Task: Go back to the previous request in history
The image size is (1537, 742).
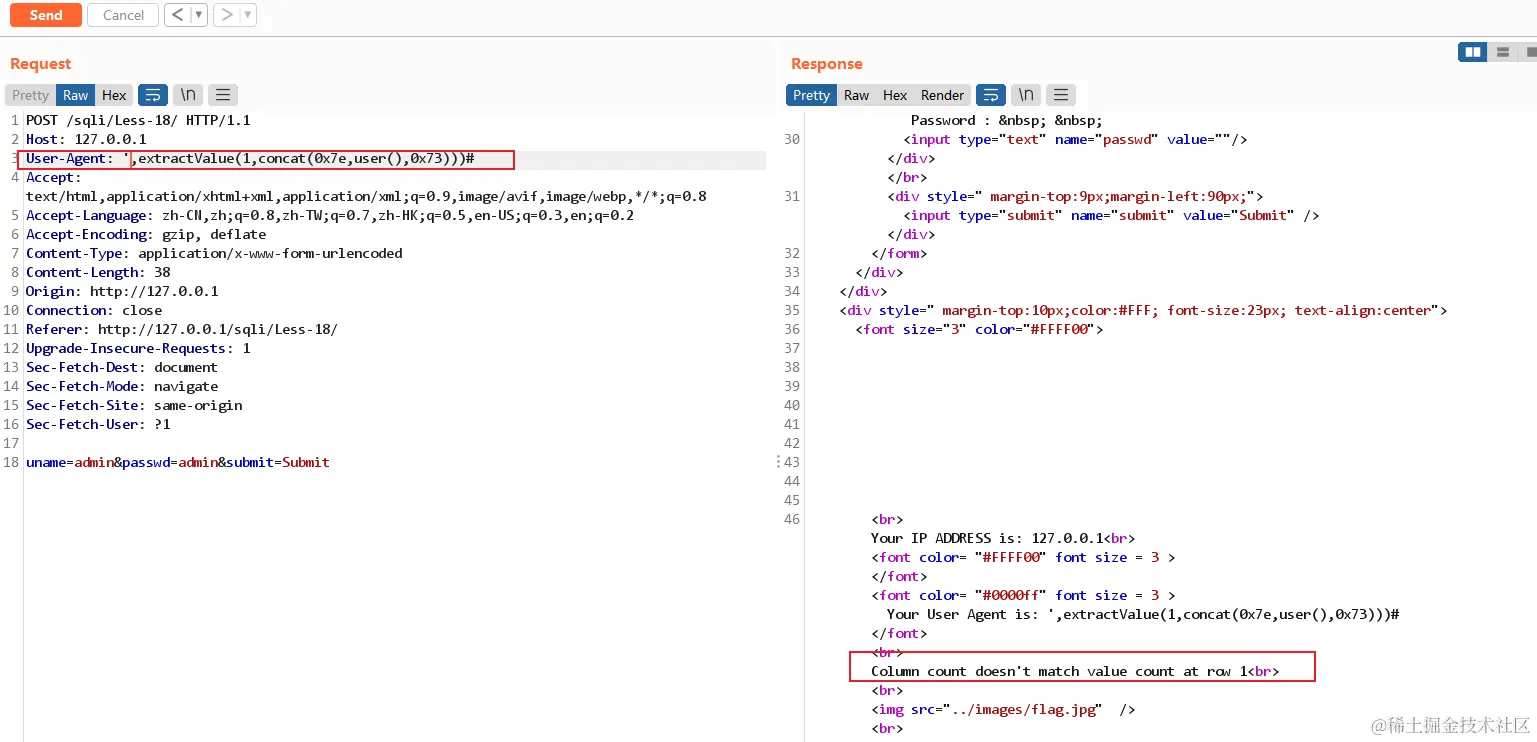Action: pyautogui.click(x=177, y=15)
